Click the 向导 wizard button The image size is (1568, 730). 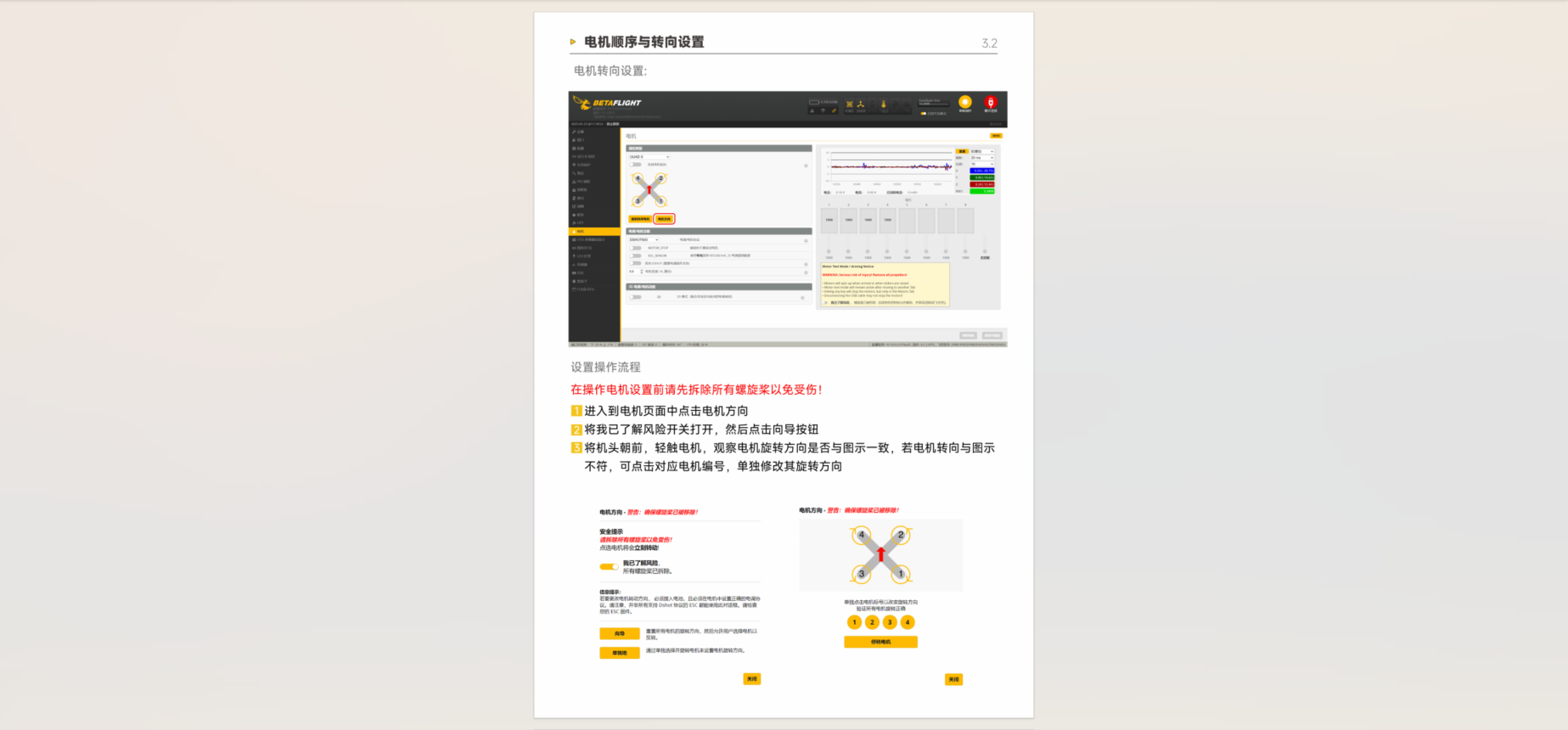(620, 633)
